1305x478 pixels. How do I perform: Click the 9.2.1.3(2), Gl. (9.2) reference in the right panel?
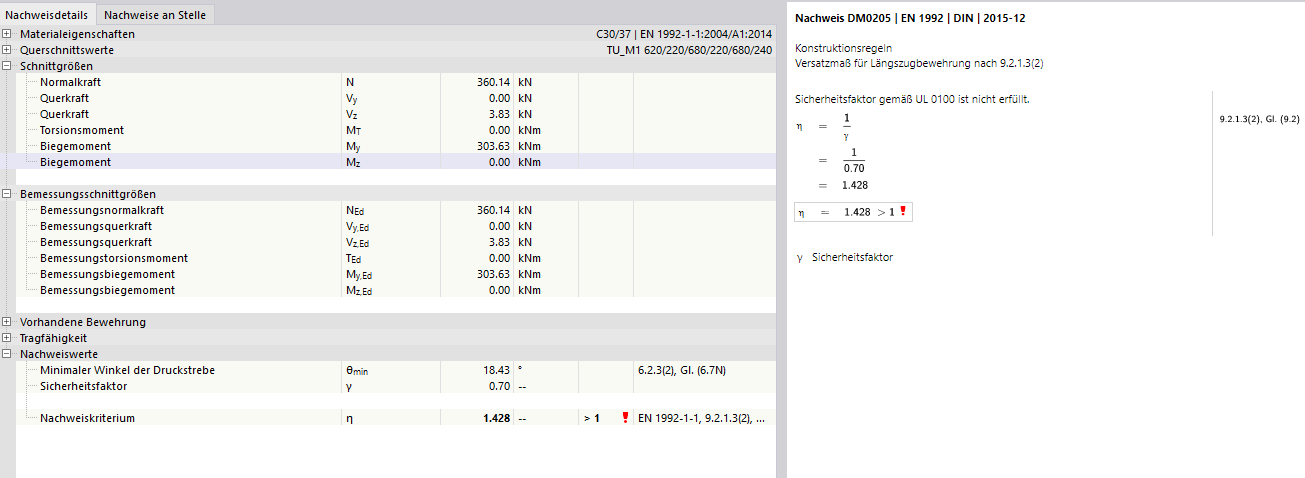pos(1258,119)
